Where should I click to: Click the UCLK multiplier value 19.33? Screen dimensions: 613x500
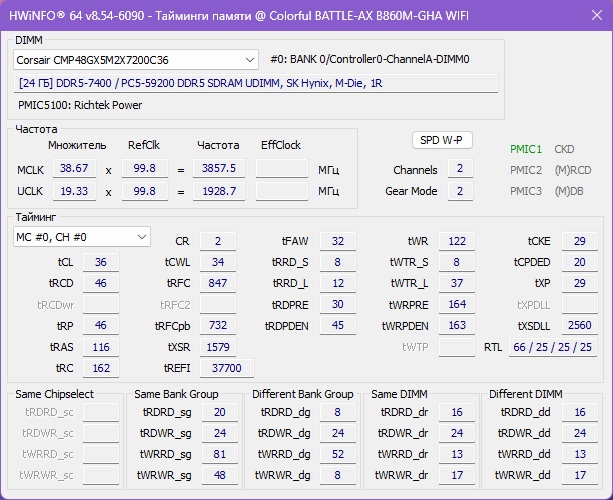[x=74, y=191]
